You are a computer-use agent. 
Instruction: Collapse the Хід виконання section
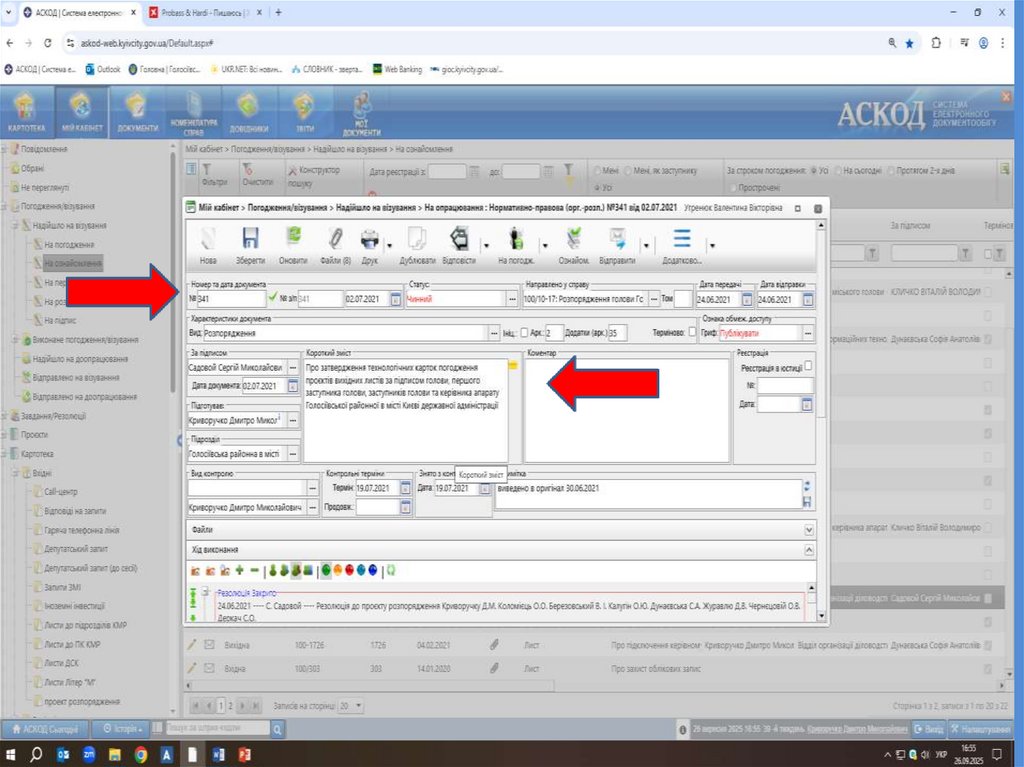point(809,550)
